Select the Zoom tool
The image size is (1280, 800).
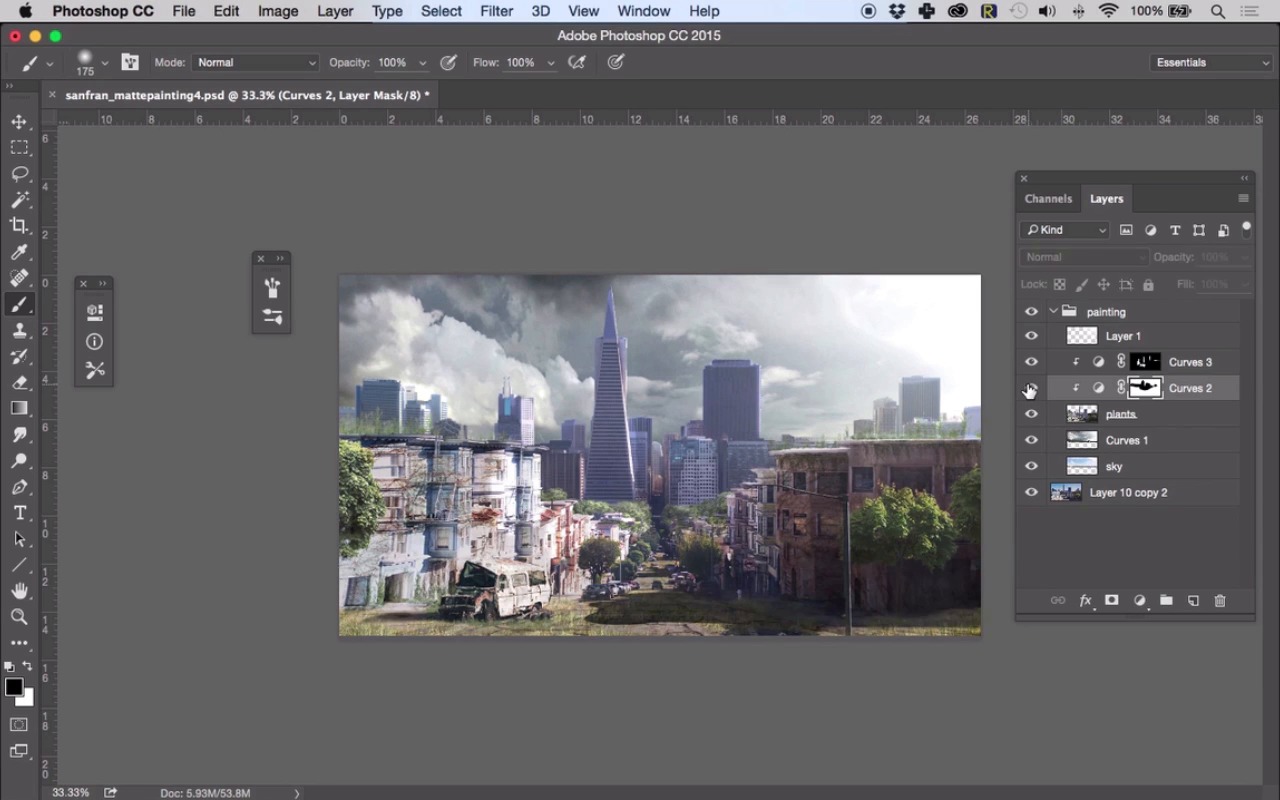tap(19, 617)
